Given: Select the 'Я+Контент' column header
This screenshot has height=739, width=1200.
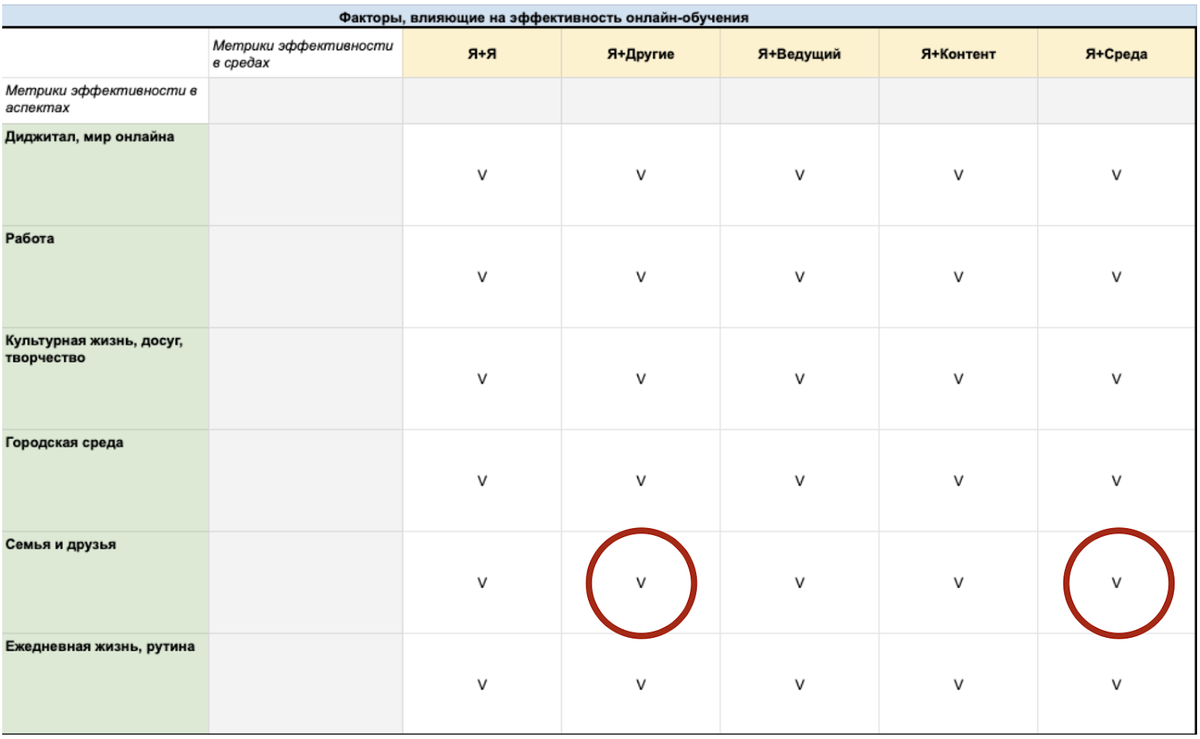Looking at the screenshot, I should [958, 54].
